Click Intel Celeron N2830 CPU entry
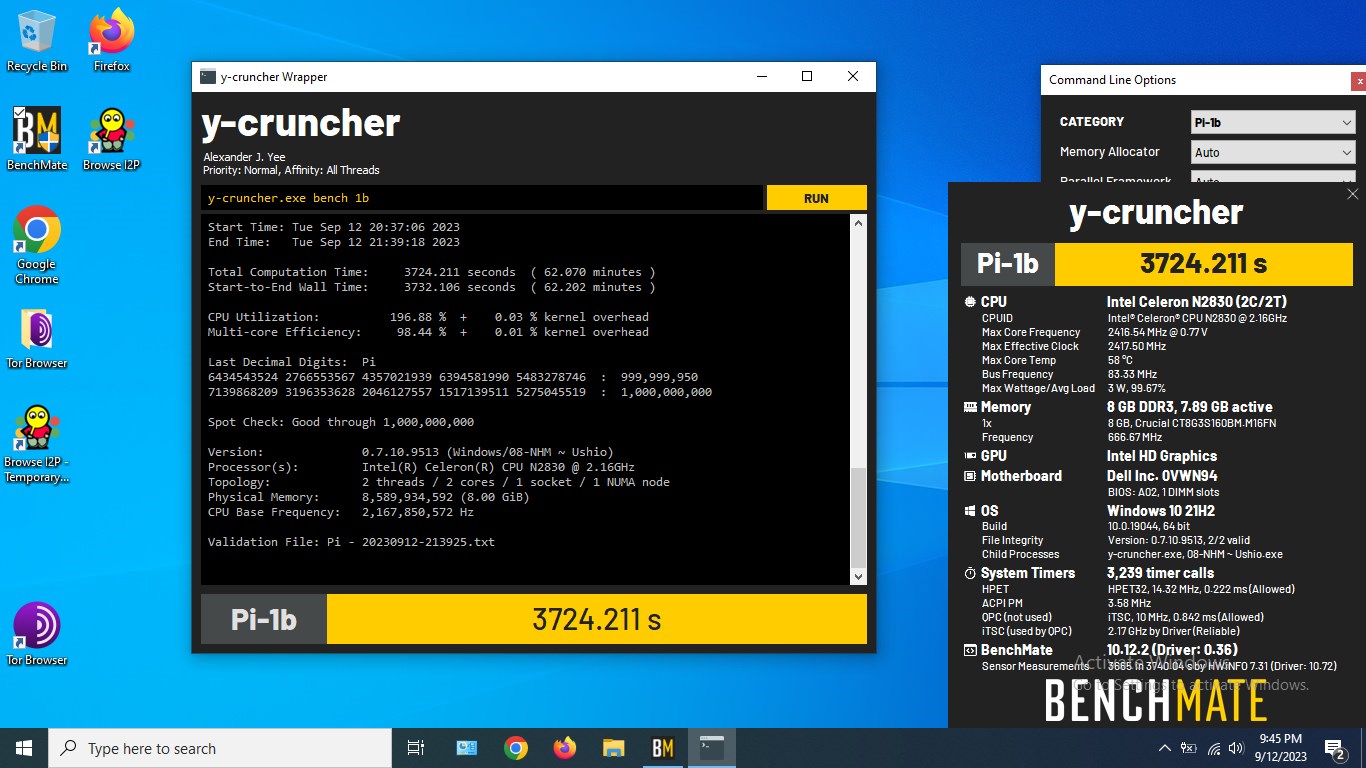Screen dimensions: 1366x768 click(1195, 302)
